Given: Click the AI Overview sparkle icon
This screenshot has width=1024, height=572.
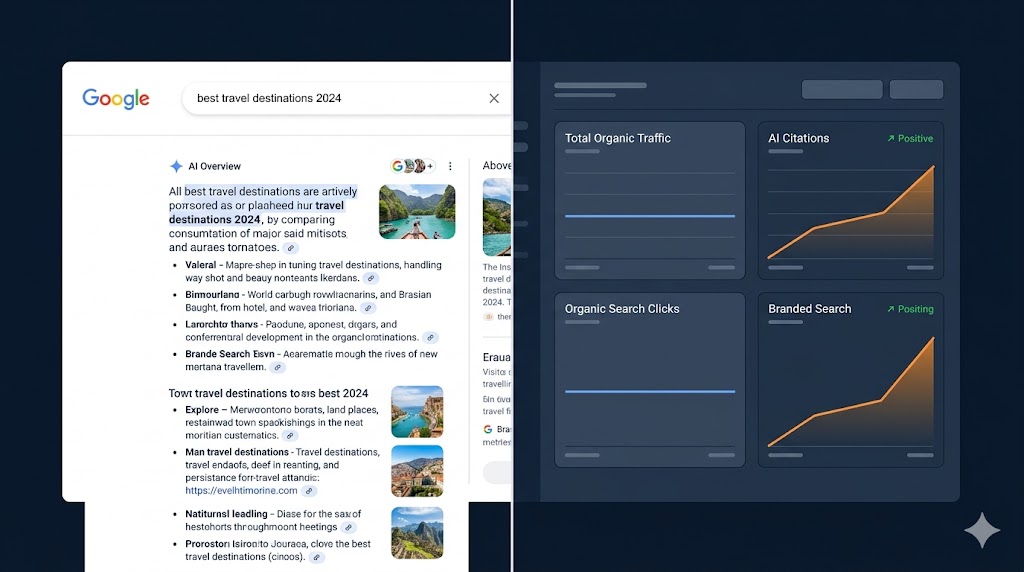Looking at the screenshot, I should pos(176,167).
